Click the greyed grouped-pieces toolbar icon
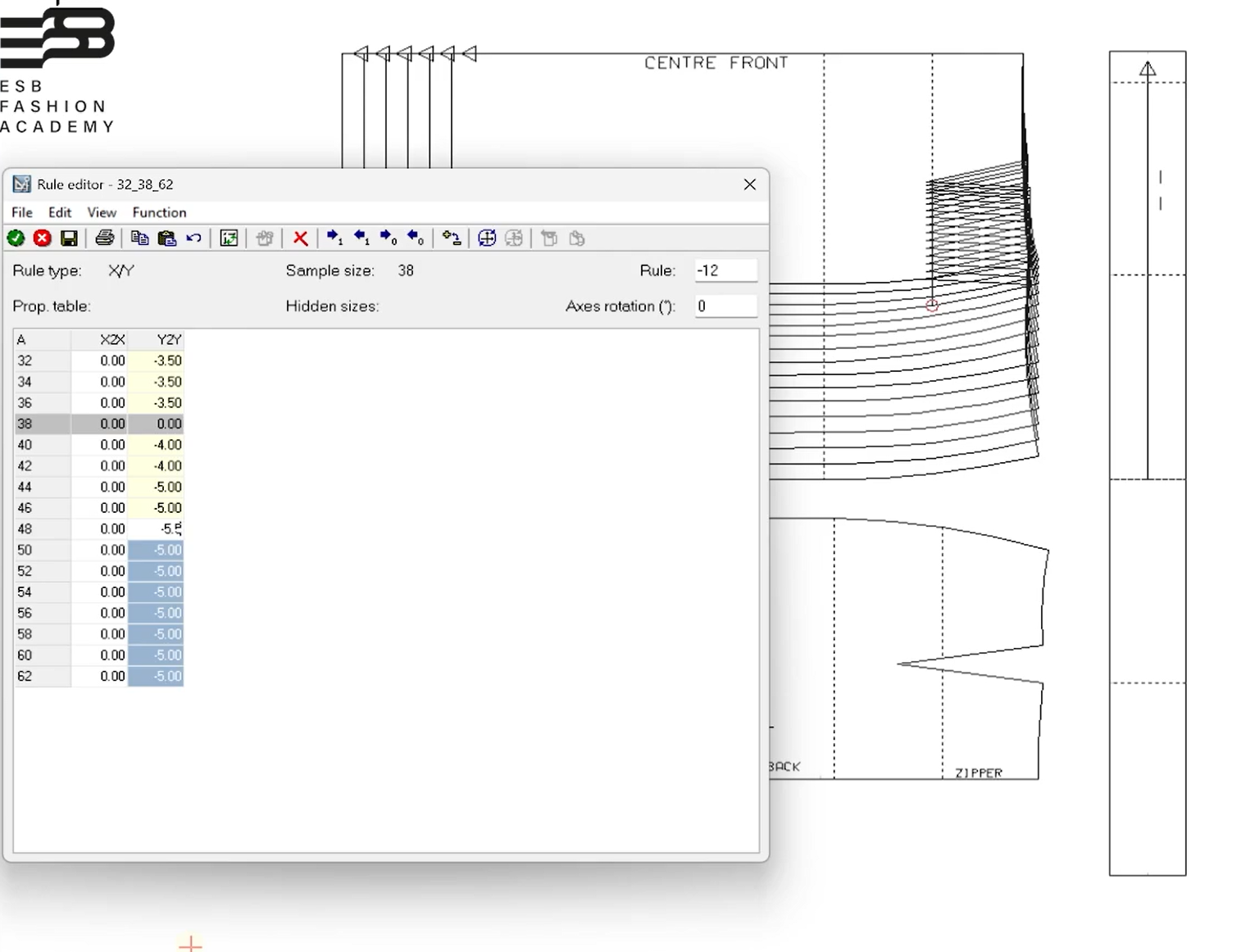This screenshot has width=1250, height=952. click(x=265, y=238)
